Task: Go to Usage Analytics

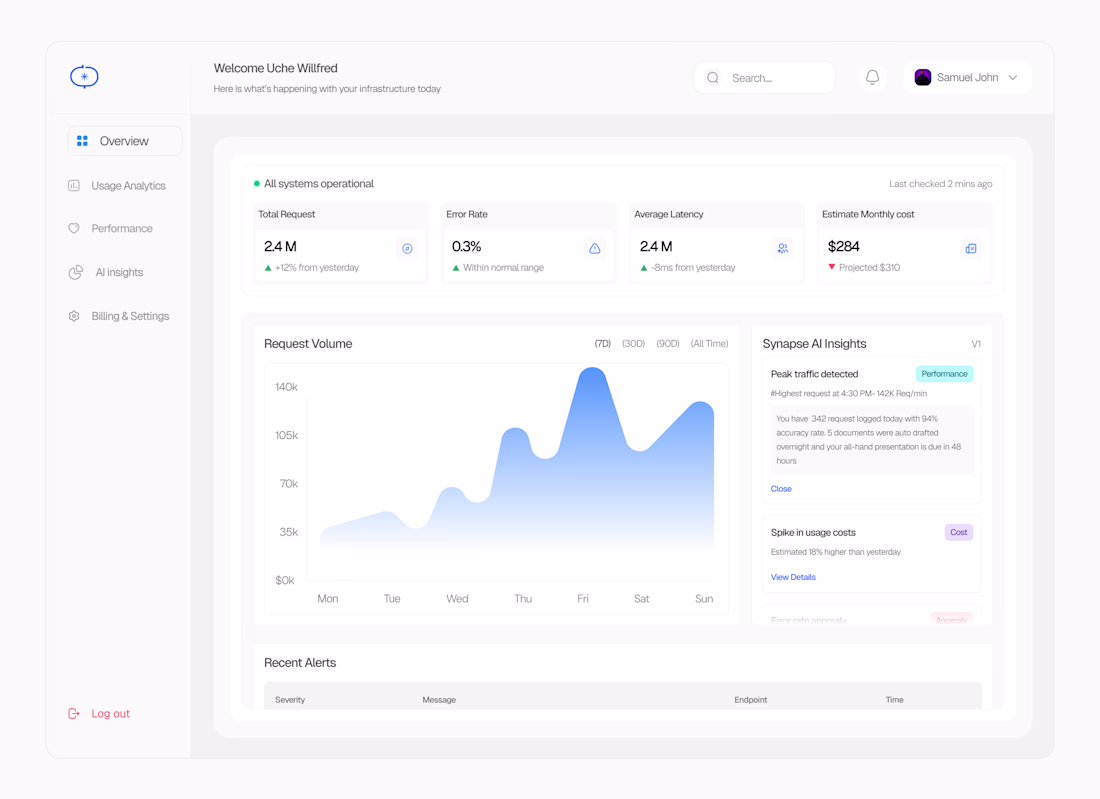Action: (117, 186)
